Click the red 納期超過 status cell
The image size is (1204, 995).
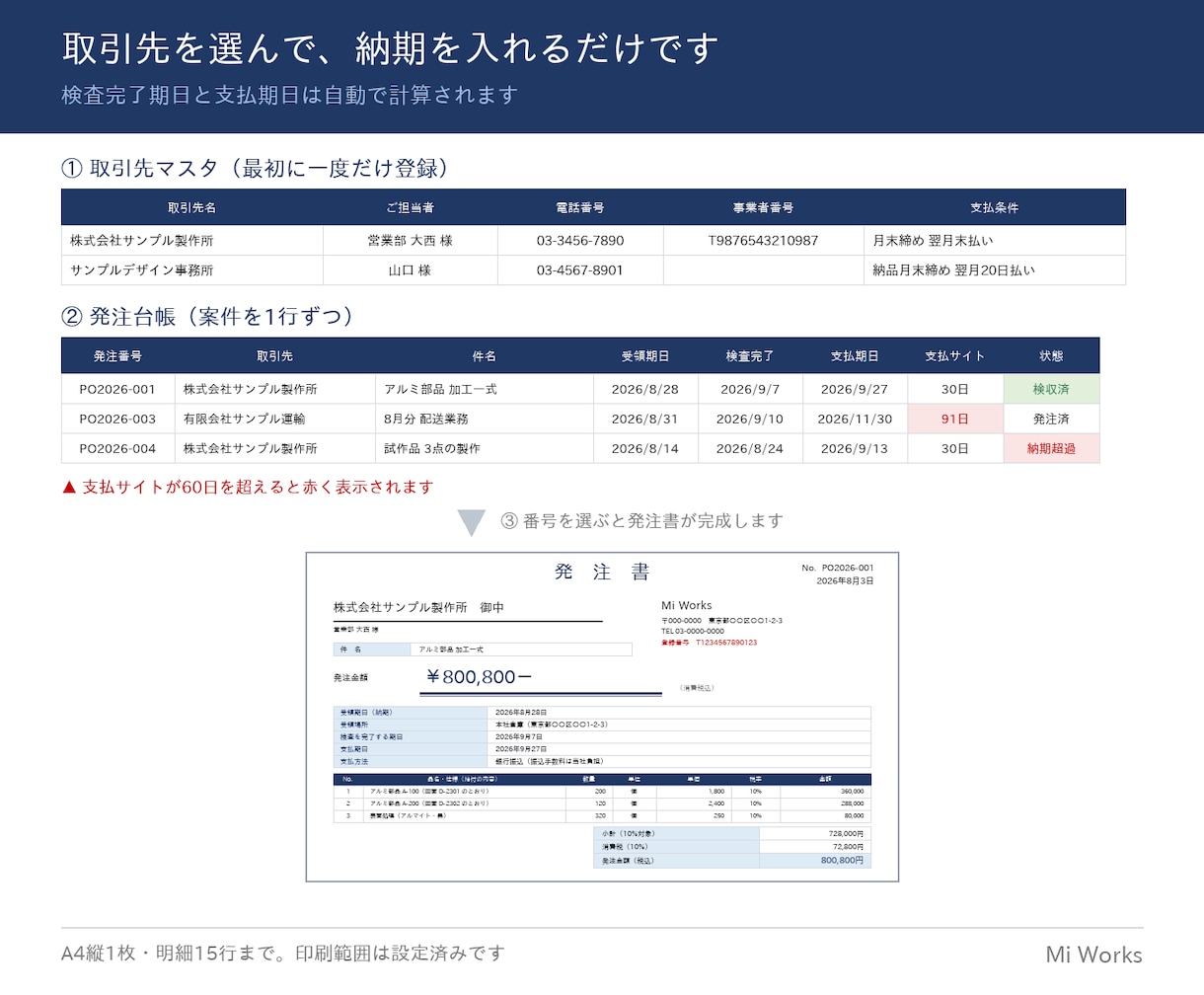tap(1051, 448)
